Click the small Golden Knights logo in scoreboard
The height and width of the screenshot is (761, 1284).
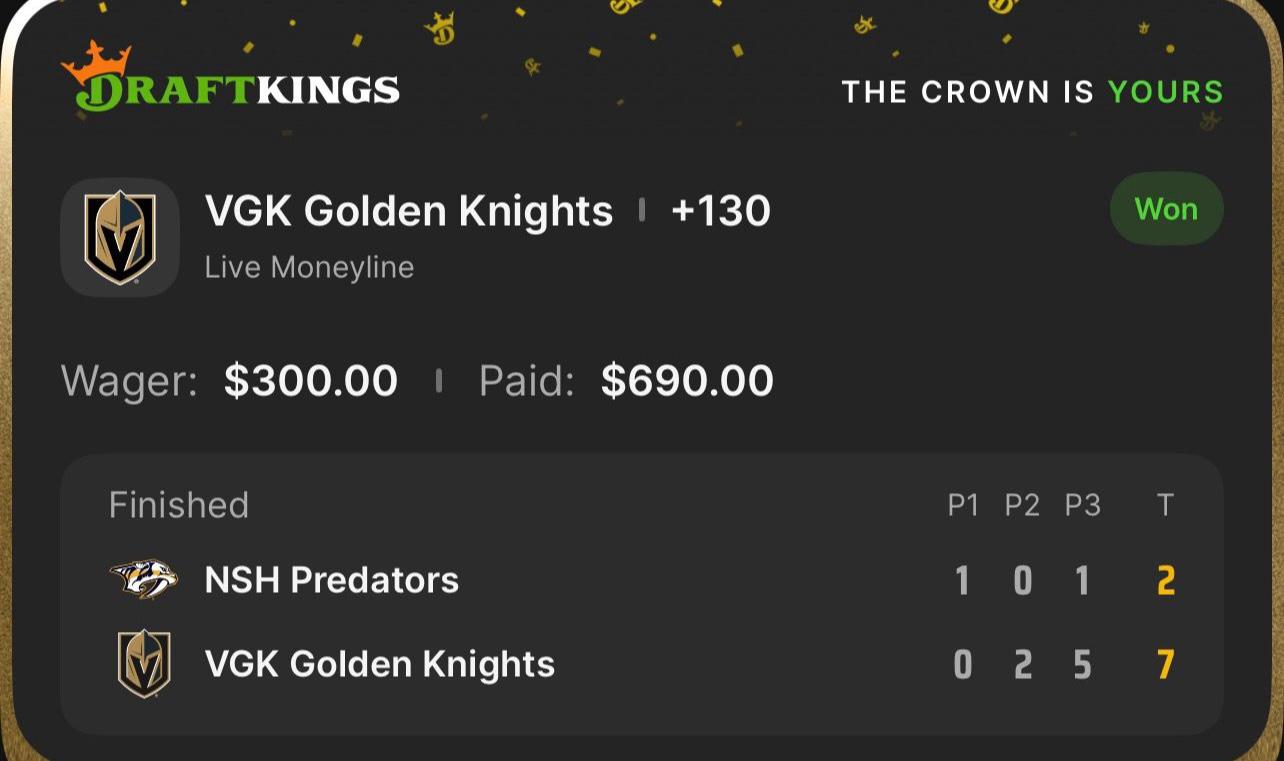coord(144,663)
